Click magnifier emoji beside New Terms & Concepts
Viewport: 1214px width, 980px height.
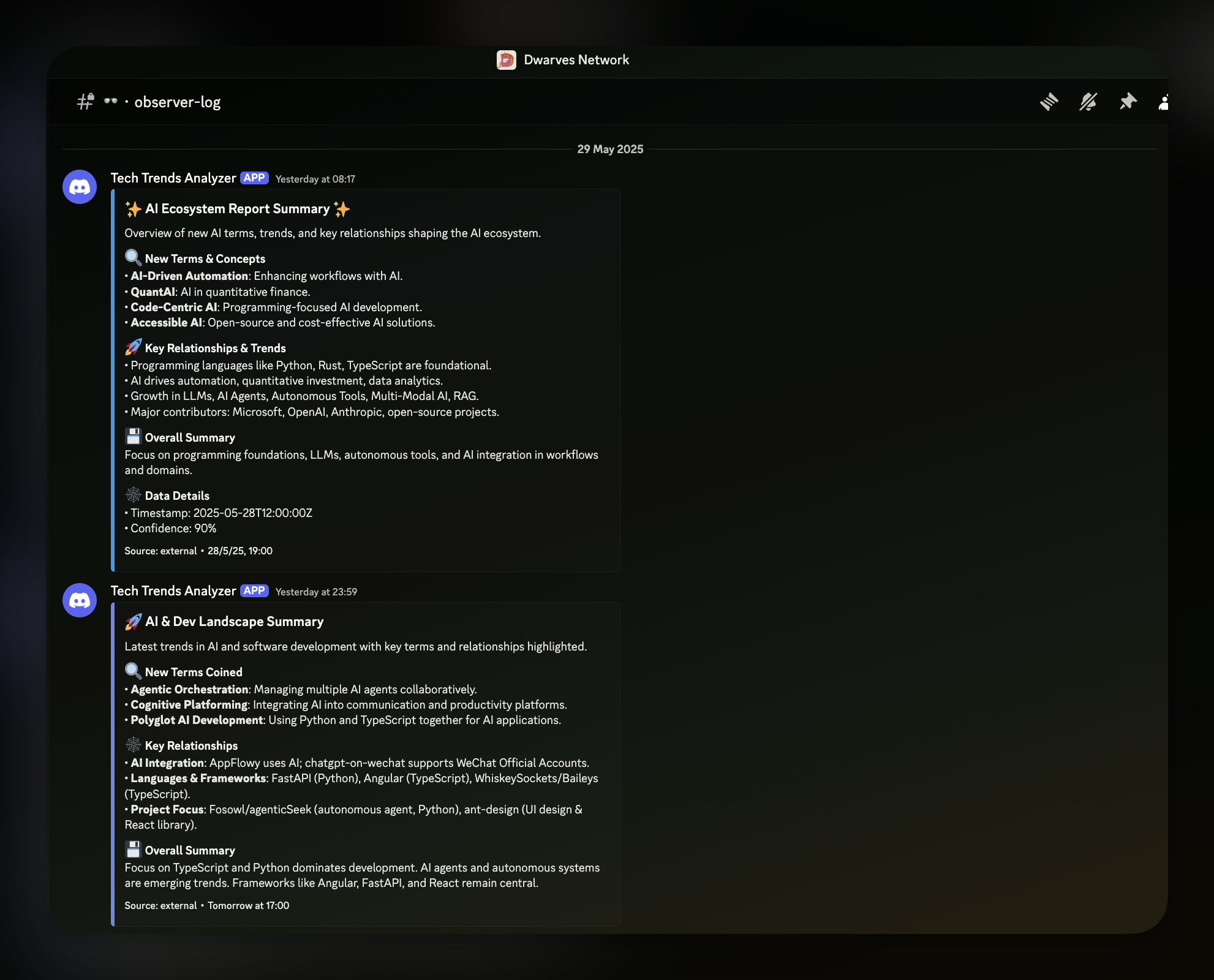133,257
